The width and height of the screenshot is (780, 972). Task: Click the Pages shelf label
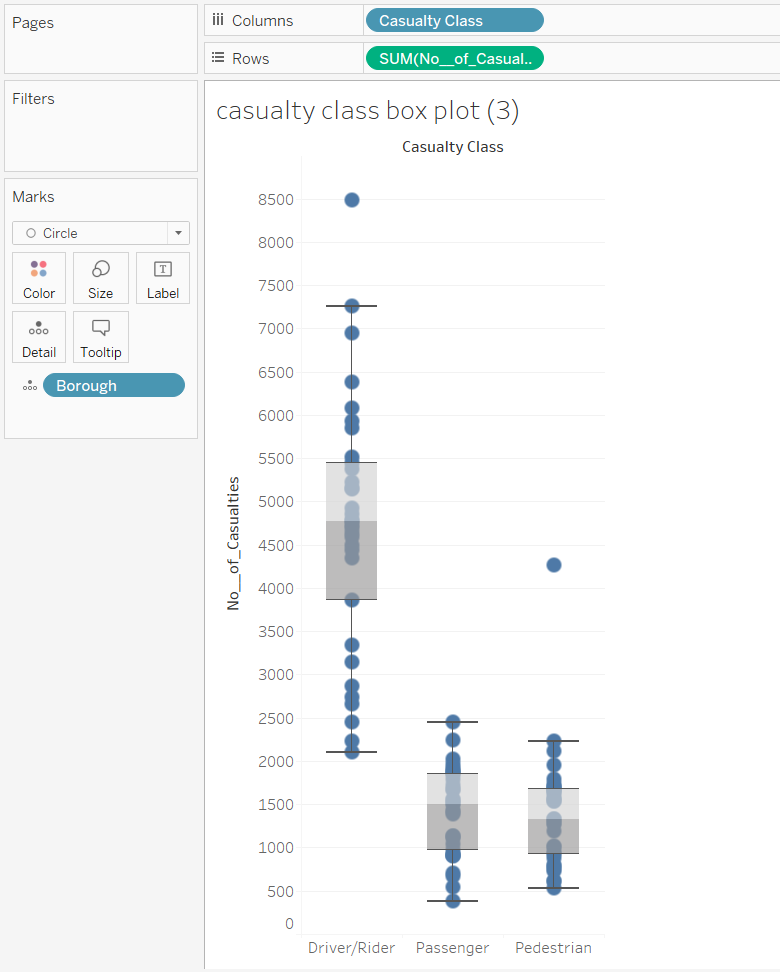click(33, 23)
